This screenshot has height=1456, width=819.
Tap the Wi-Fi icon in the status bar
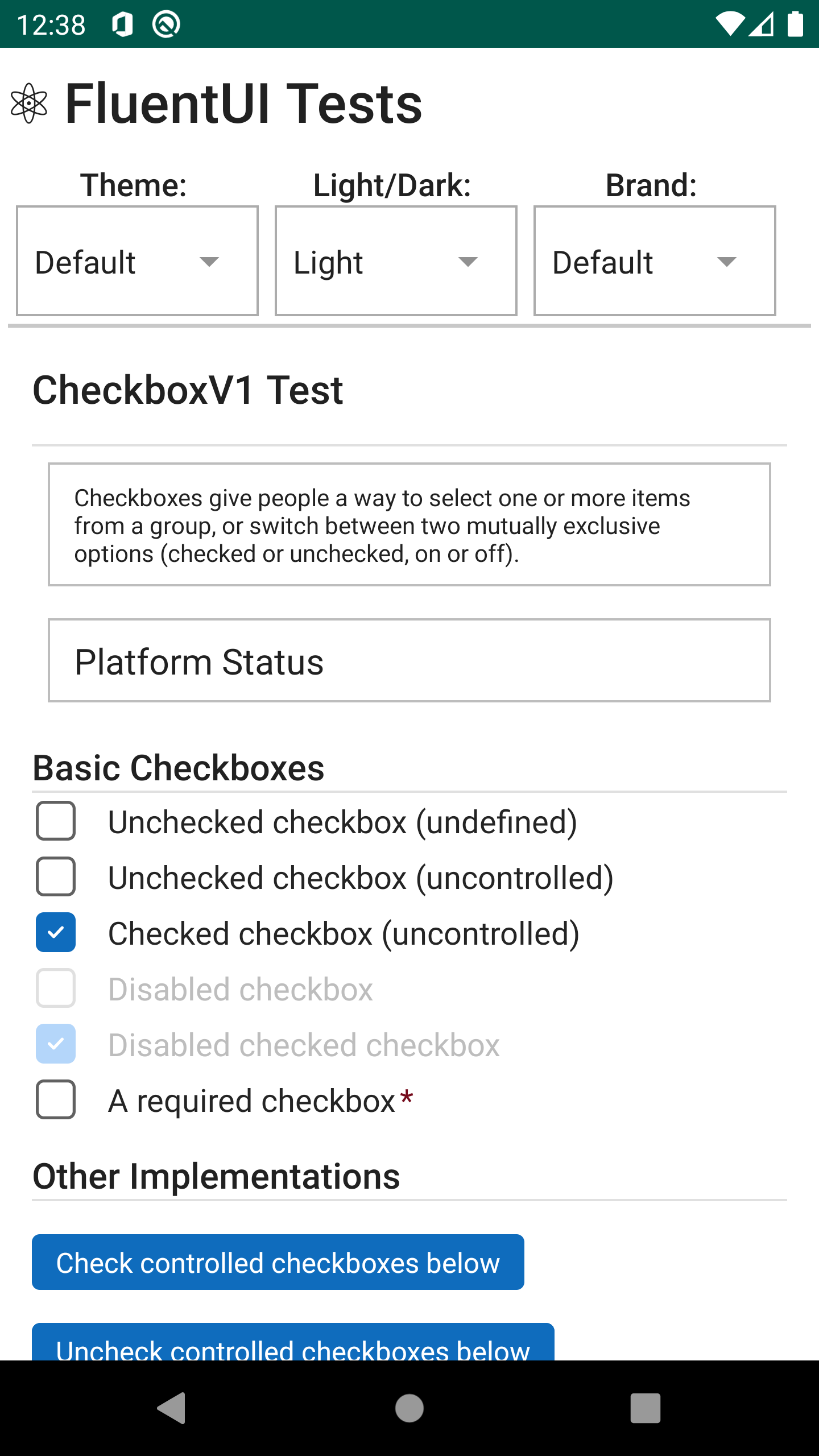point(730,23)
